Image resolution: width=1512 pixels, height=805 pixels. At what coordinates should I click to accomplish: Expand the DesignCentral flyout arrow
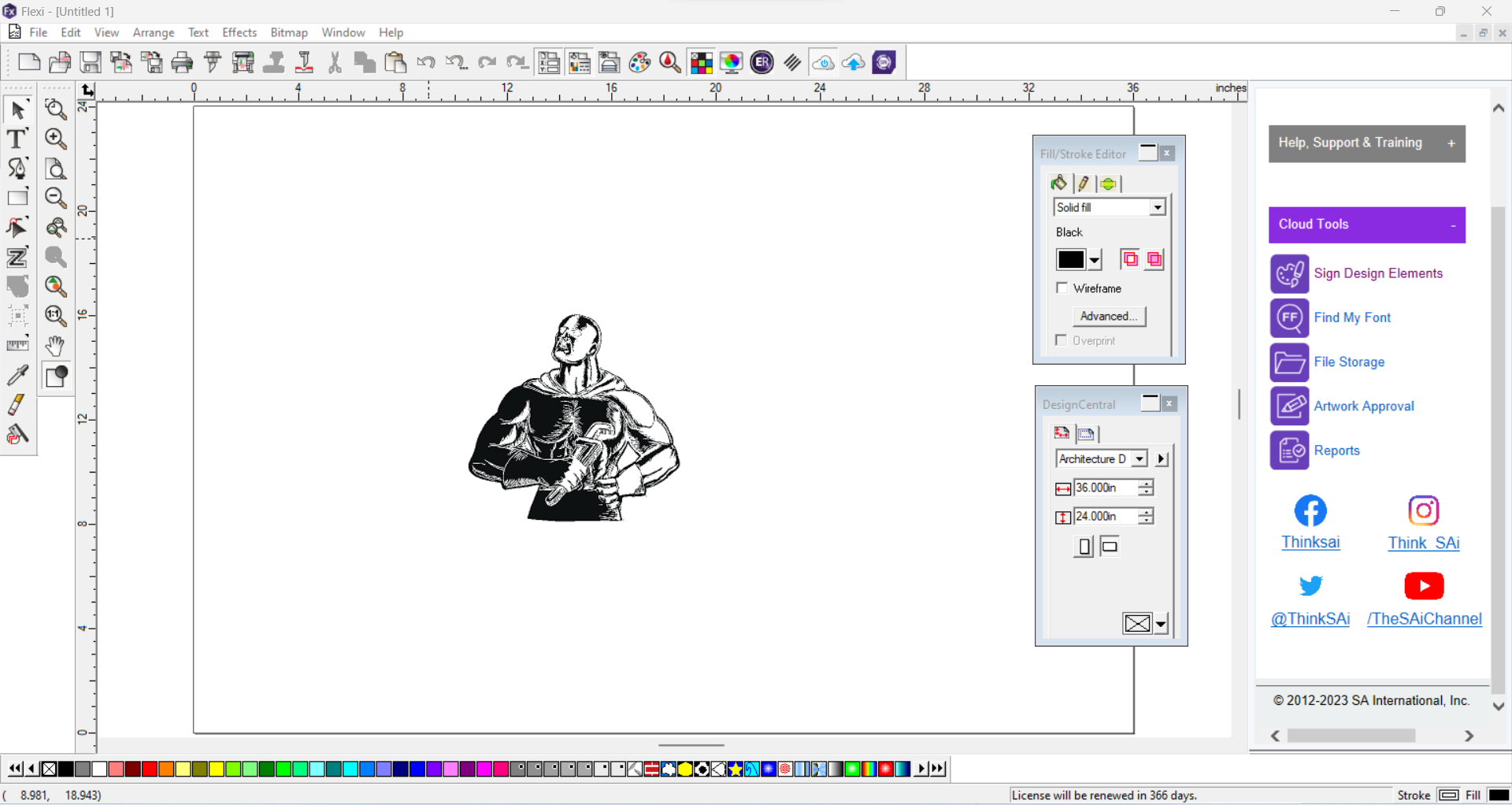pos(1162,458)
